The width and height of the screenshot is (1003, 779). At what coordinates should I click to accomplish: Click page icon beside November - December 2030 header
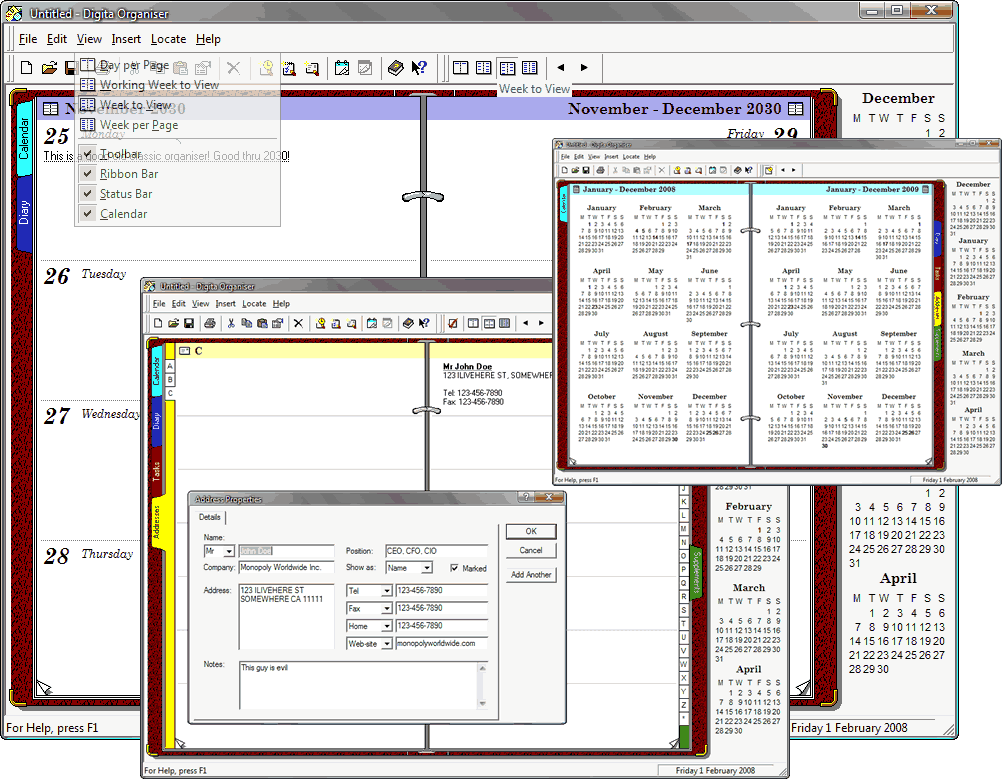[796, 109]
